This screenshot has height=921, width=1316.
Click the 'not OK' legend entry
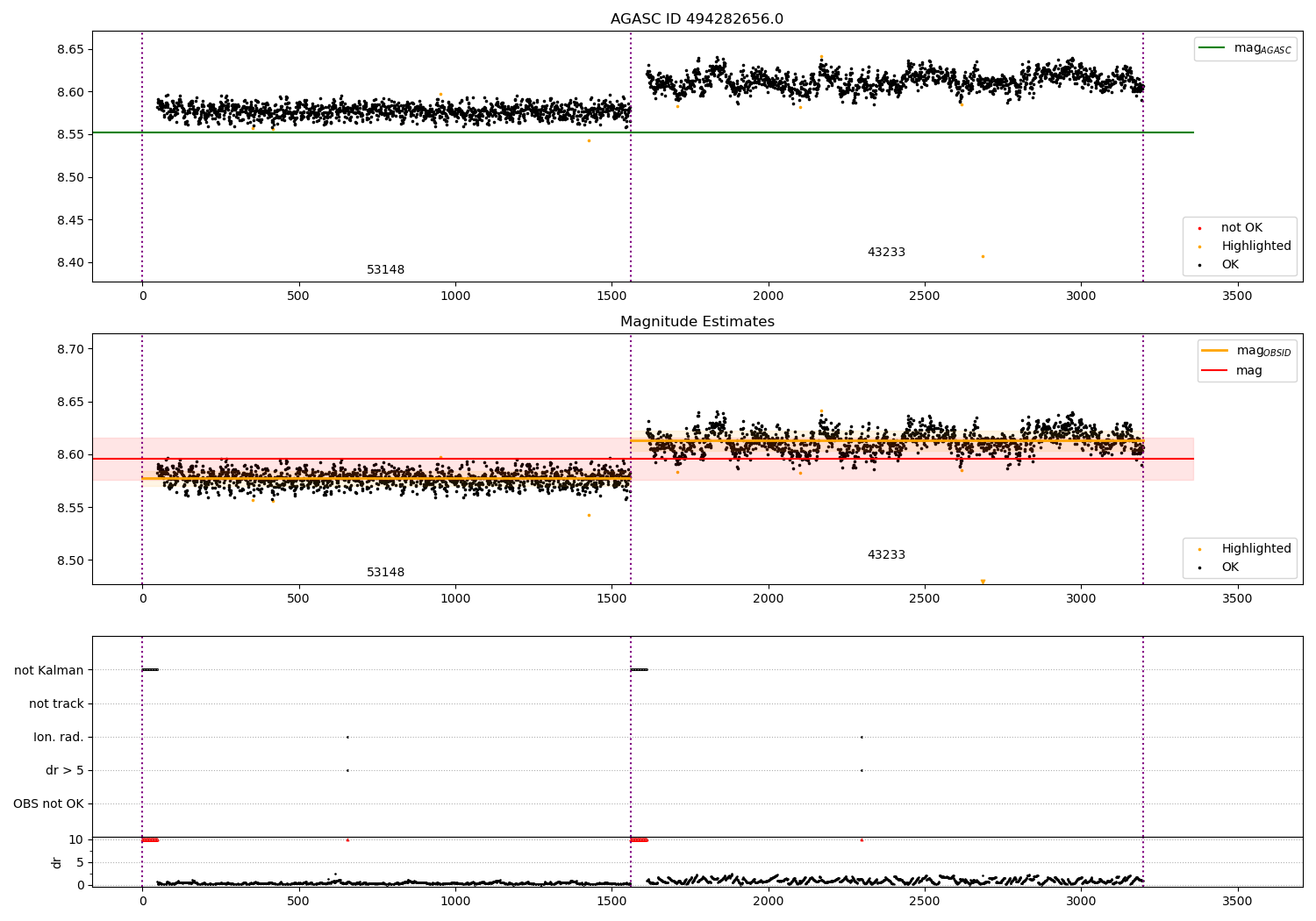[x=1241, y=228]
